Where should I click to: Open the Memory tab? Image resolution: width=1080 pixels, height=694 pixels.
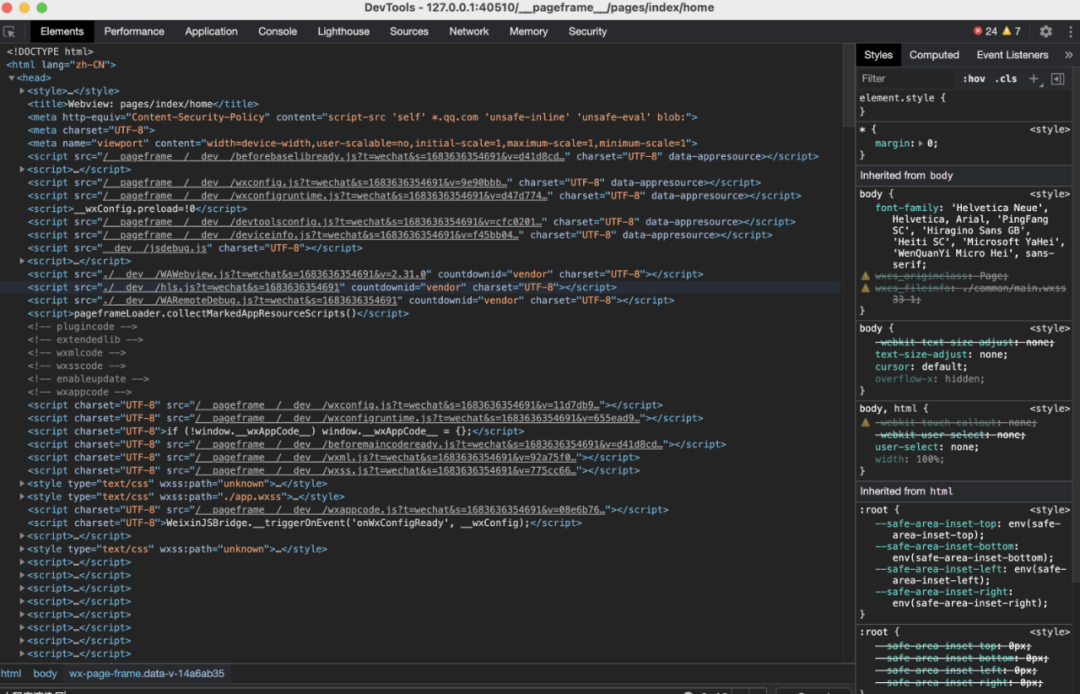528,31
